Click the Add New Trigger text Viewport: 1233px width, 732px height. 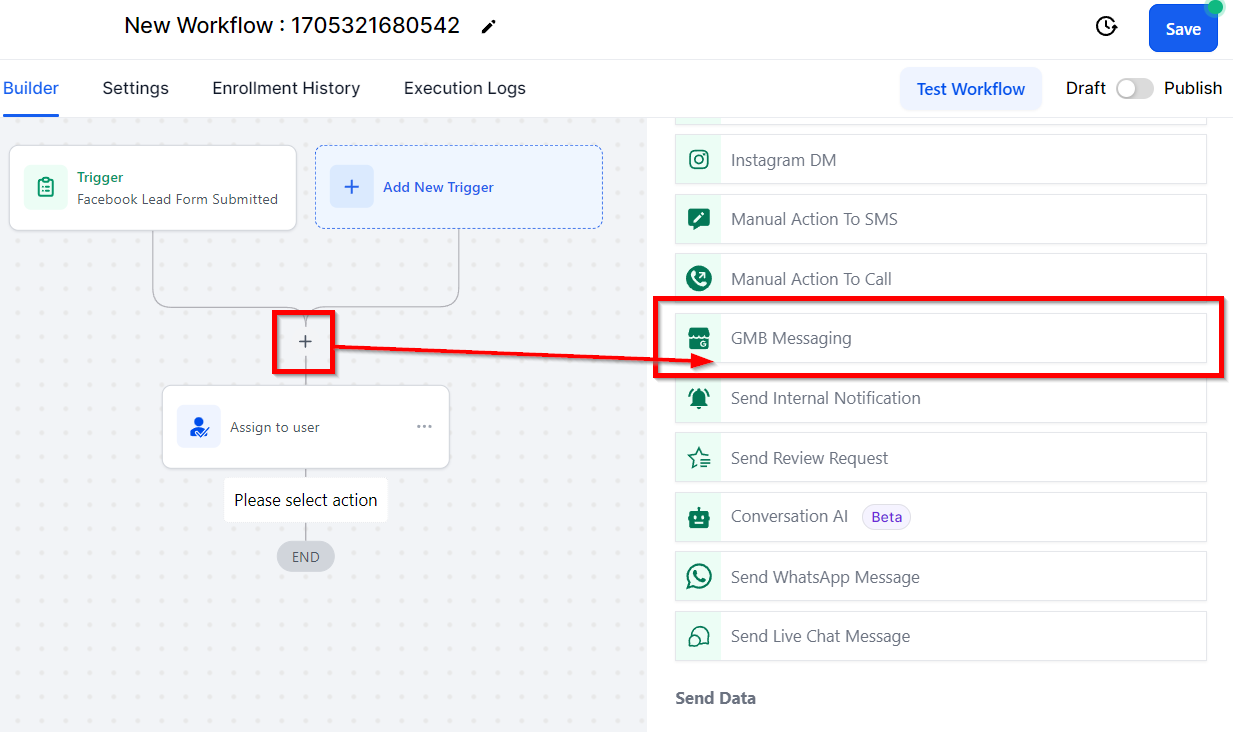pyautogui.click(x=438, y=187)
